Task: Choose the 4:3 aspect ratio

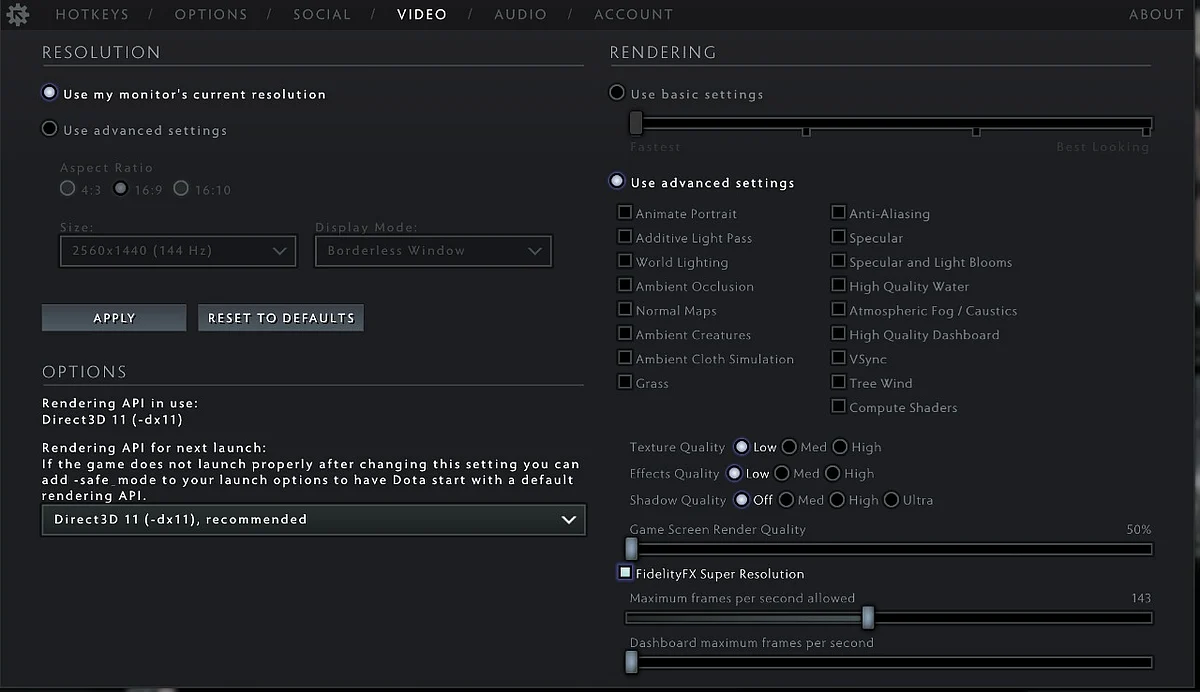Action: 67,188
